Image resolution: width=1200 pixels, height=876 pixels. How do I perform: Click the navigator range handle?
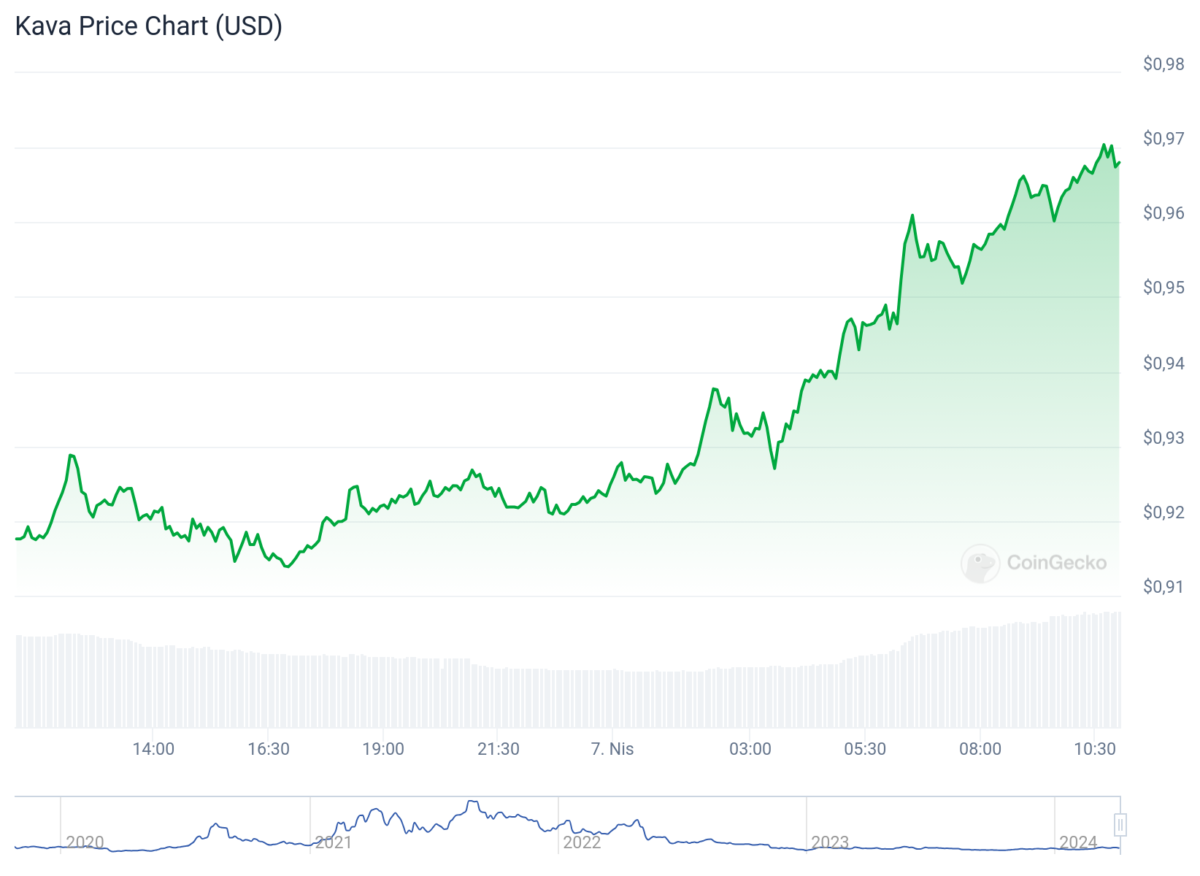click(x=1120, y=824)
